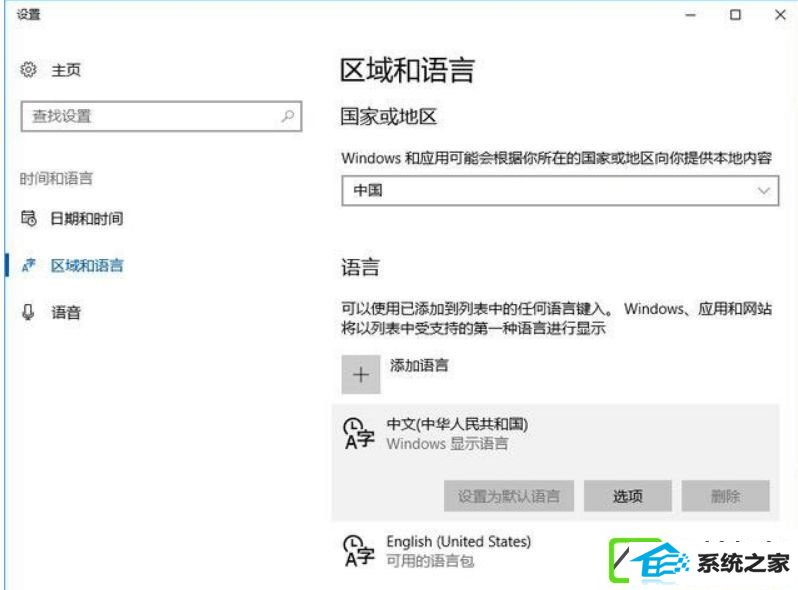The height and width of the screenshot is (590, 798).
Task: Click the region and language sidebar icon
Action: click(28, 265)
